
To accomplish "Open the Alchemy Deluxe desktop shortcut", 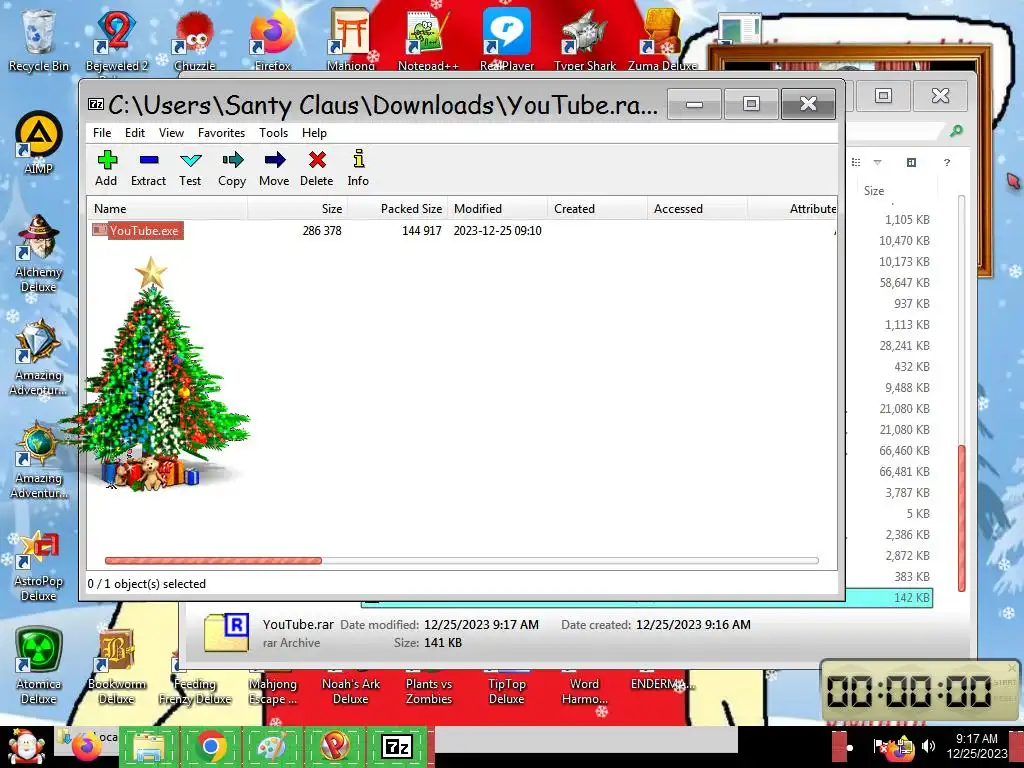I will tap(39, 253).
